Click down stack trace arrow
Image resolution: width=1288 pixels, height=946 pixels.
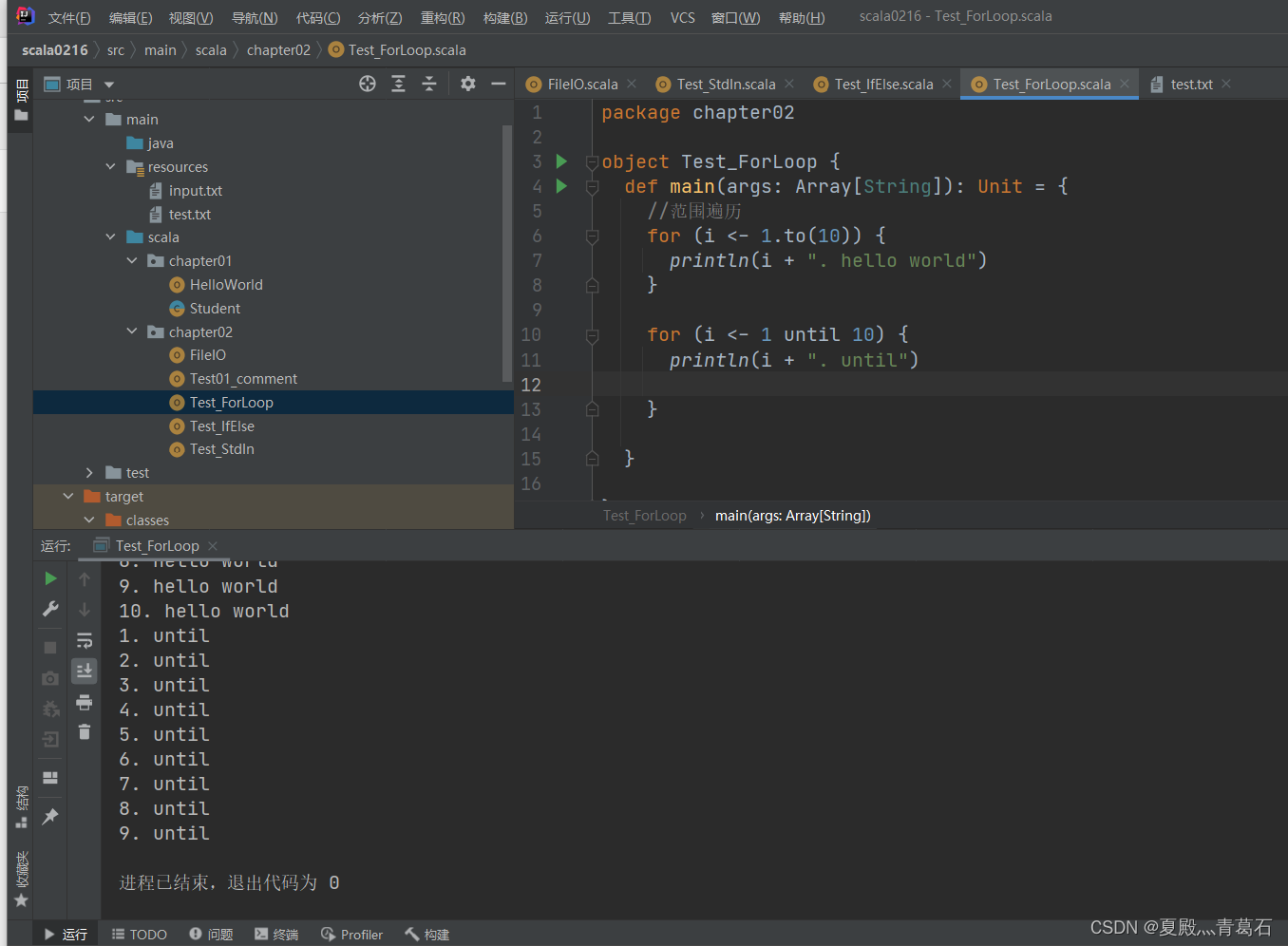pos(85,609)
